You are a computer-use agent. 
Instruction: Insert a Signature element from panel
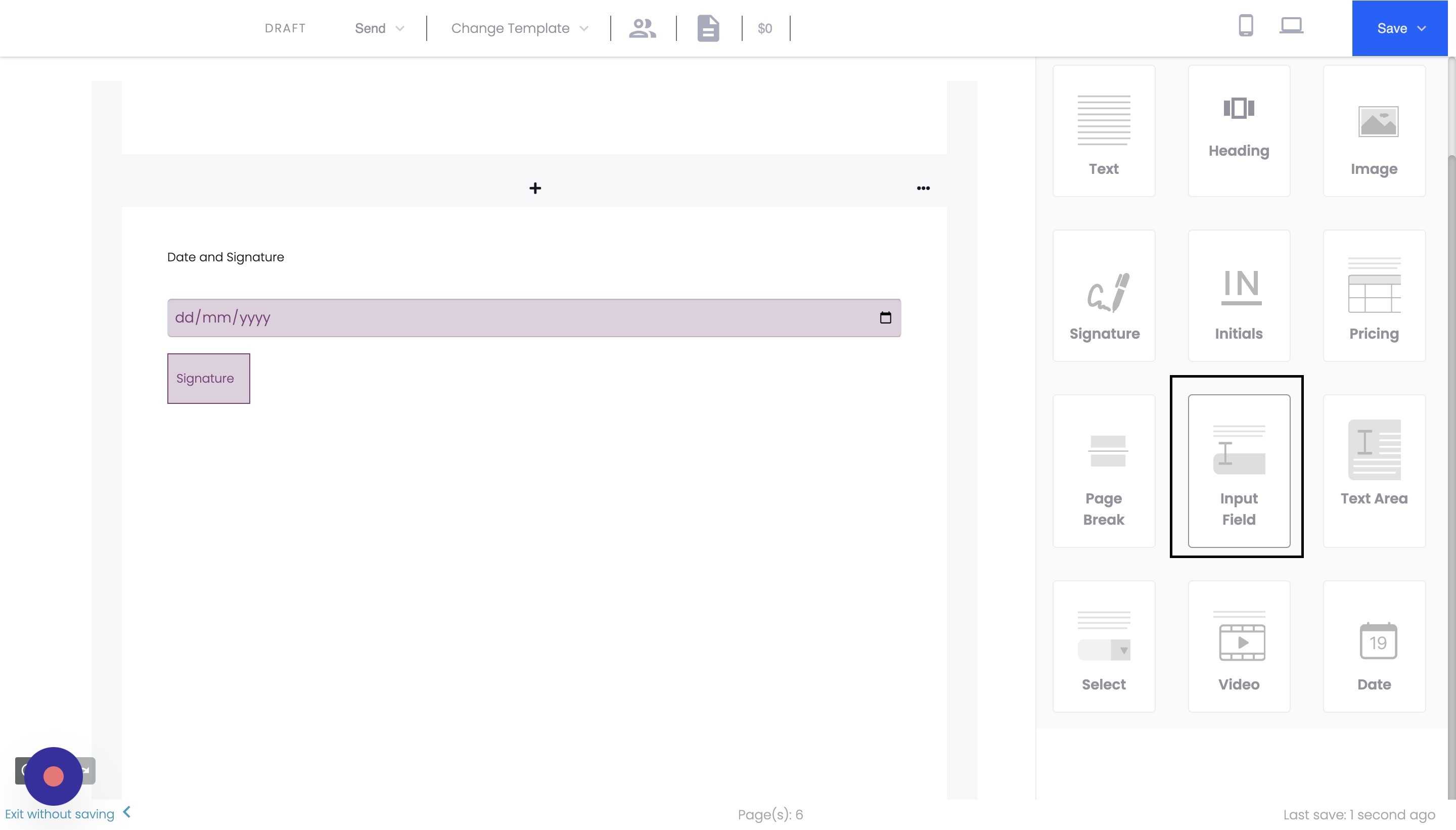1103,295
